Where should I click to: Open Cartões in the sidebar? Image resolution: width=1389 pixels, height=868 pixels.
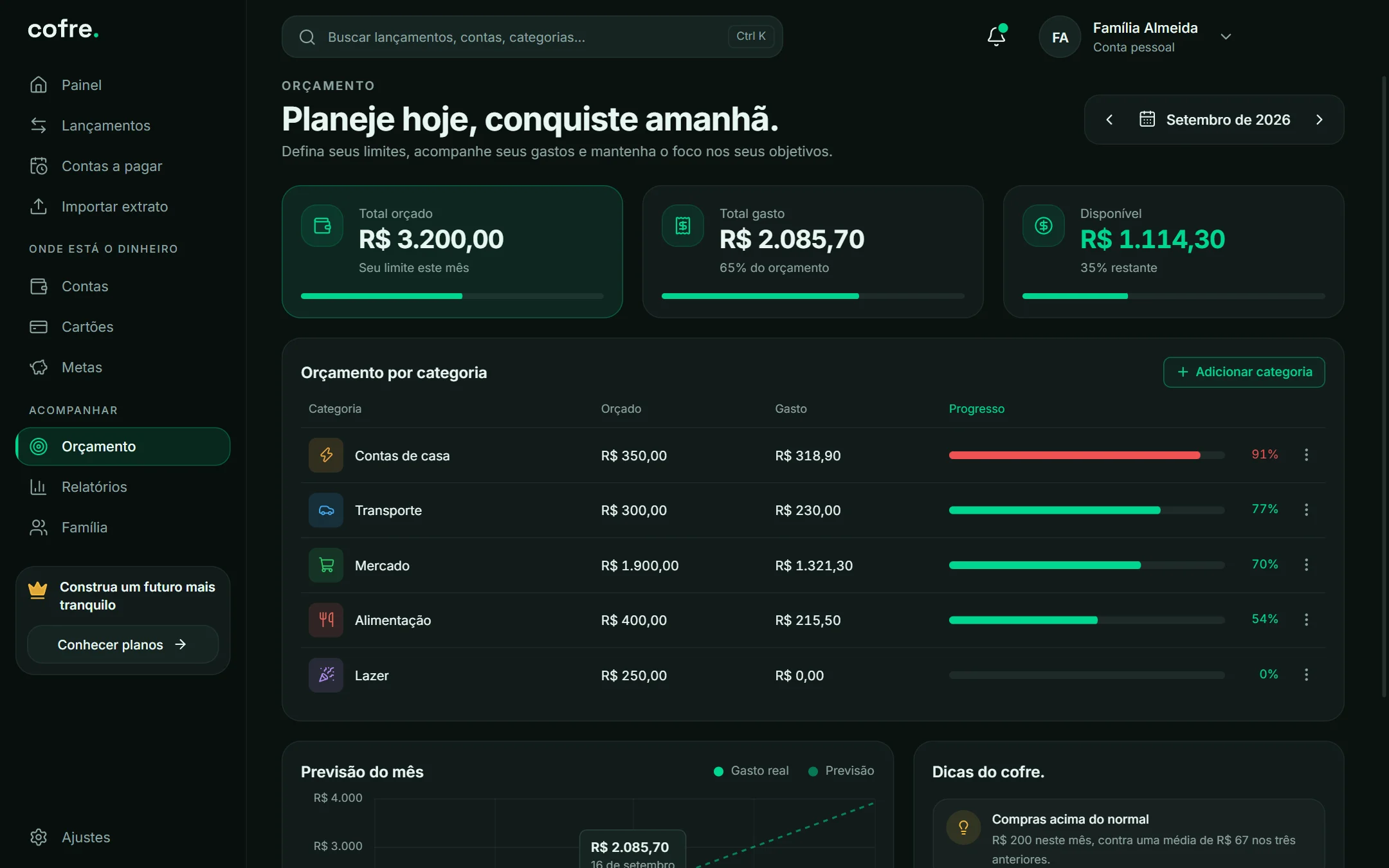click(x=123, y=327)
